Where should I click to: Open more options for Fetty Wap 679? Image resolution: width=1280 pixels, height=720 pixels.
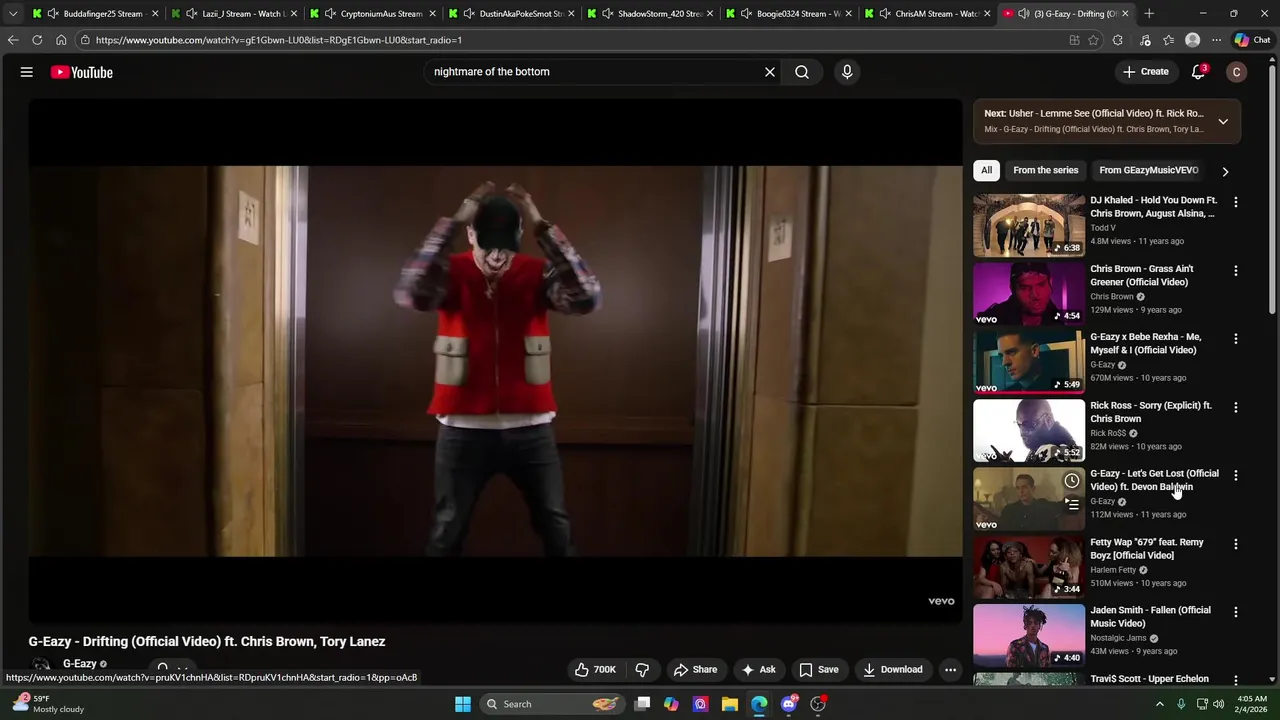click(x=1236, y=544)
